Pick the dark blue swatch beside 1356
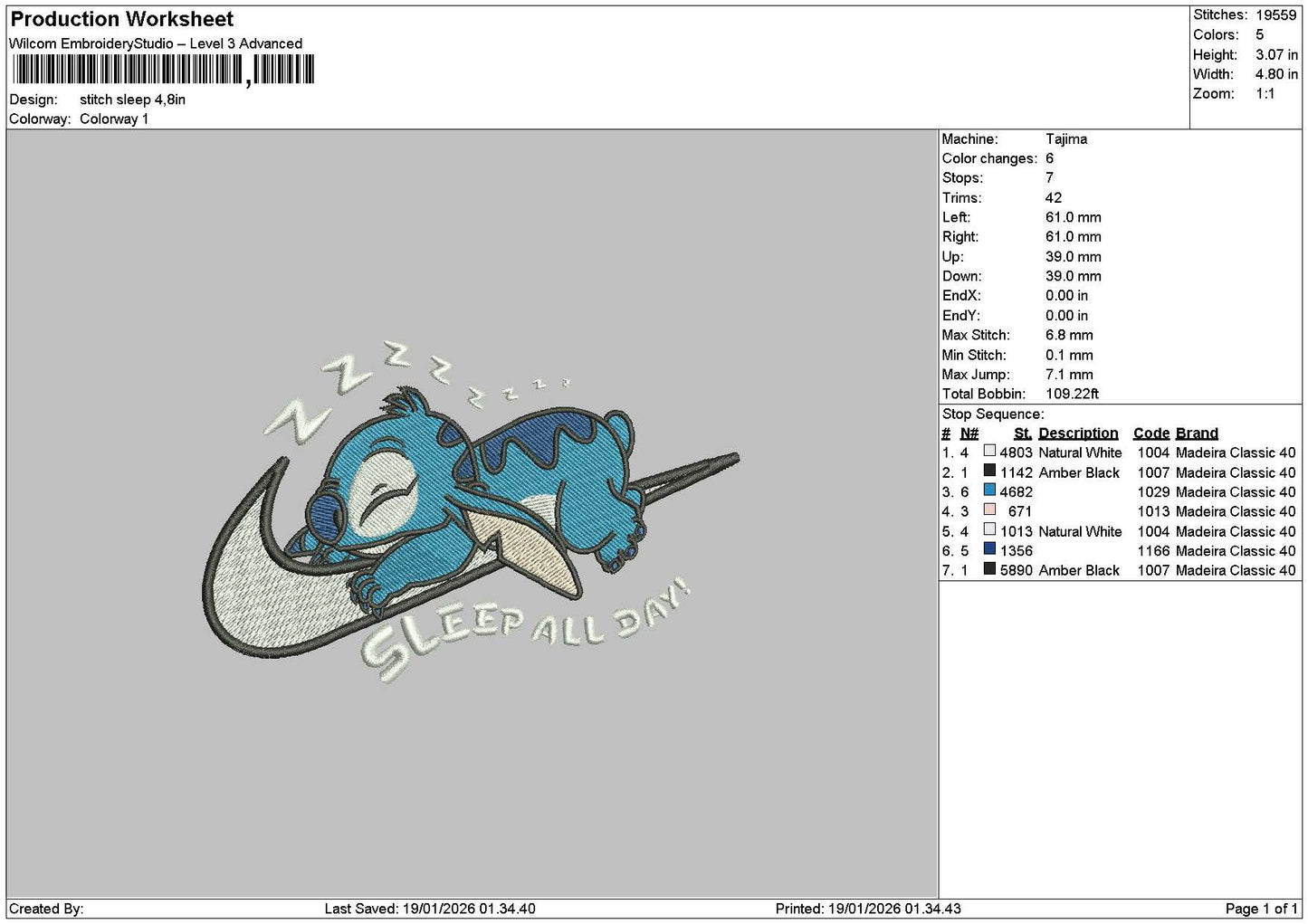The image size is (1308, 924). [989, 549]
